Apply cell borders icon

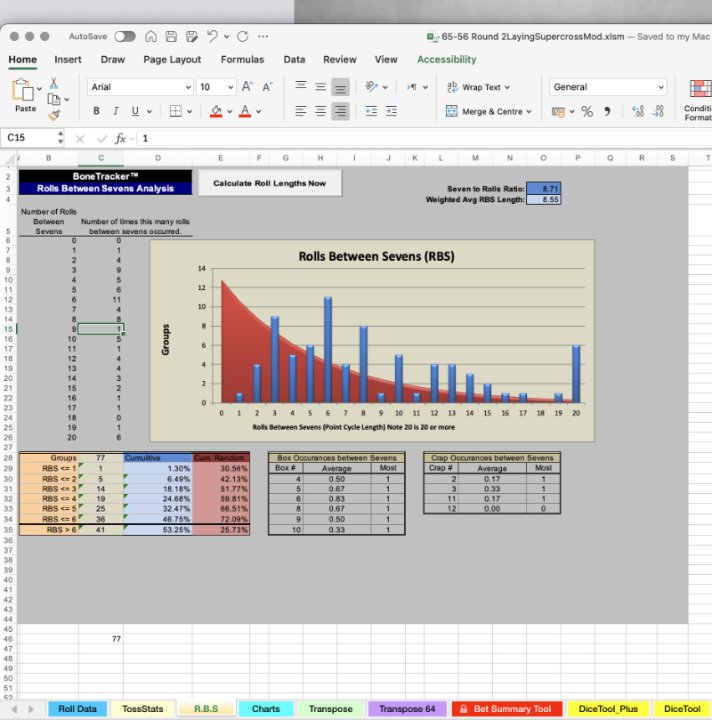click(175, 111)
